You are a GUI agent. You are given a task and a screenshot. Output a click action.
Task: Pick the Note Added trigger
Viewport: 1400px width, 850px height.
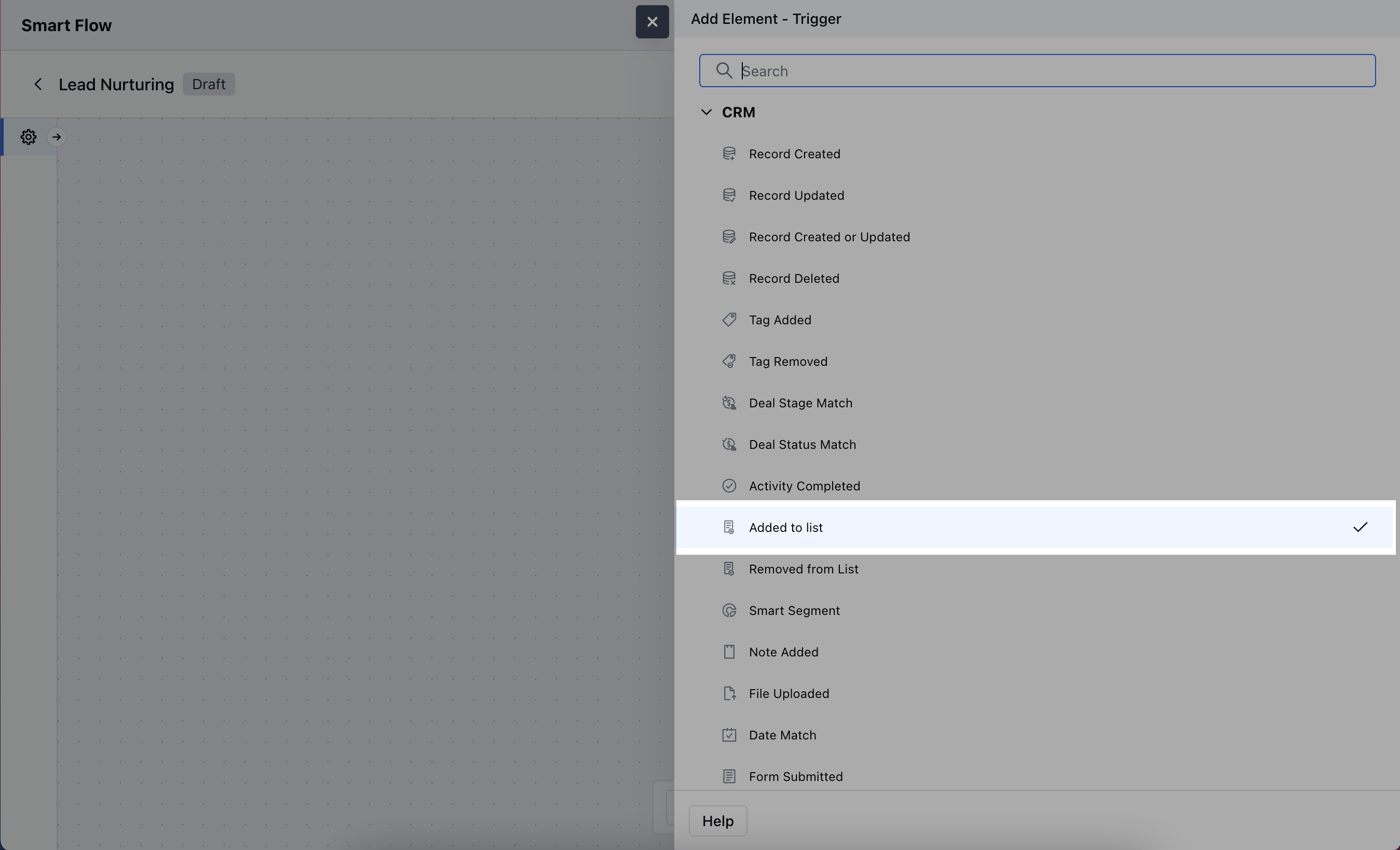click(x=783, y=652)
